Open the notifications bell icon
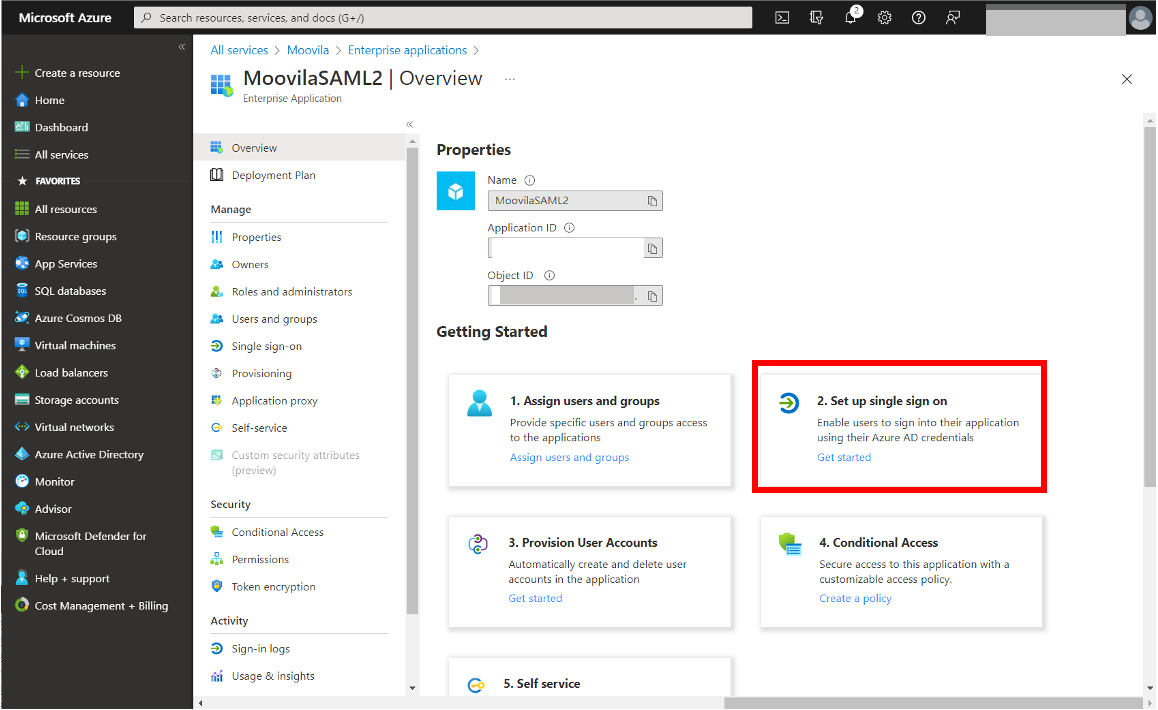Image resolution: width=1158 pixels, height=710 pixels. (x=851, y=17)
